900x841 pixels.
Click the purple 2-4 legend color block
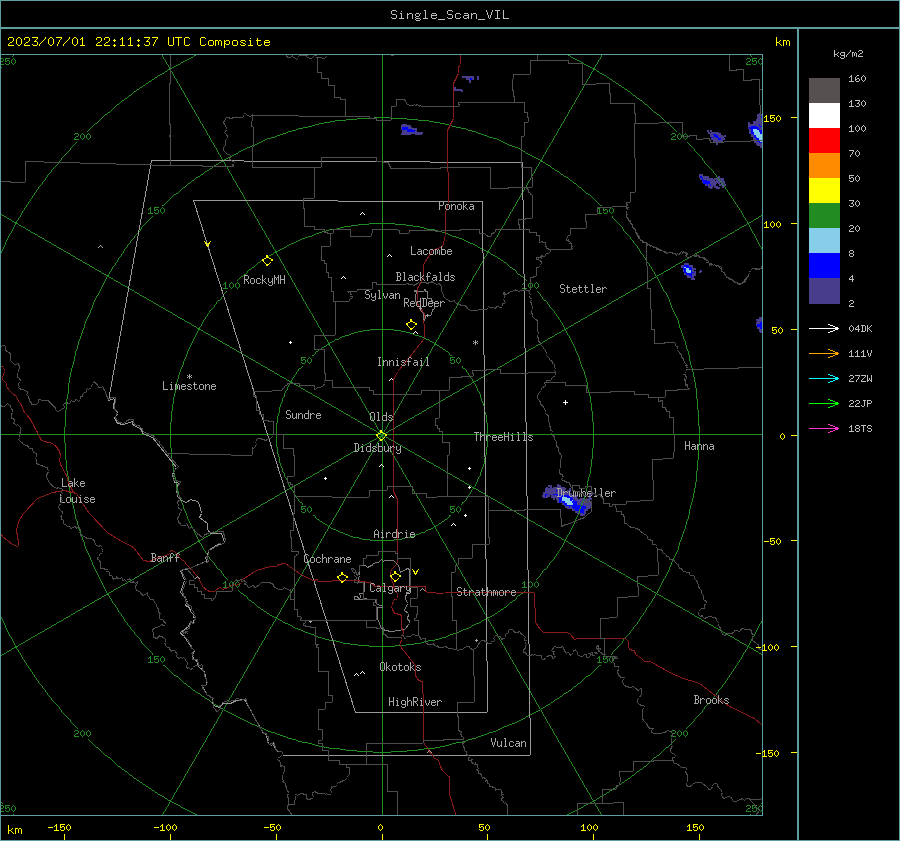click(824, 290)
